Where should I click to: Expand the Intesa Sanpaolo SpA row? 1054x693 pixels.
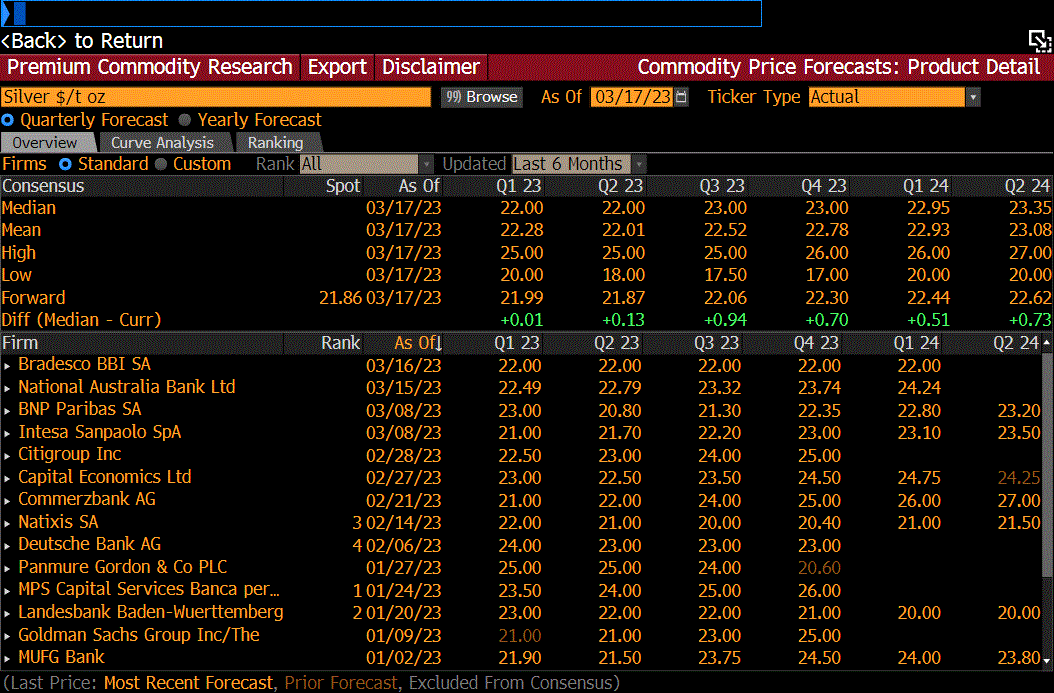click(7, 434)
